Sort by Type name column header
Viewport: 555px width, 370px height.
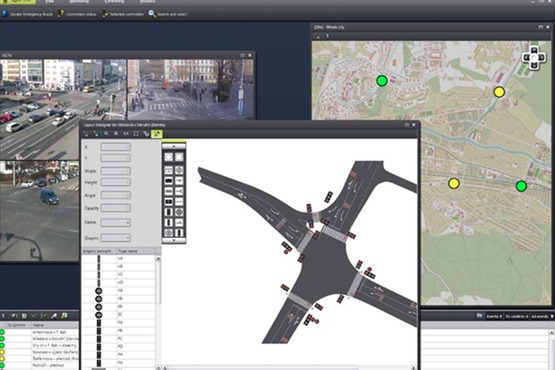coord(136,251)
